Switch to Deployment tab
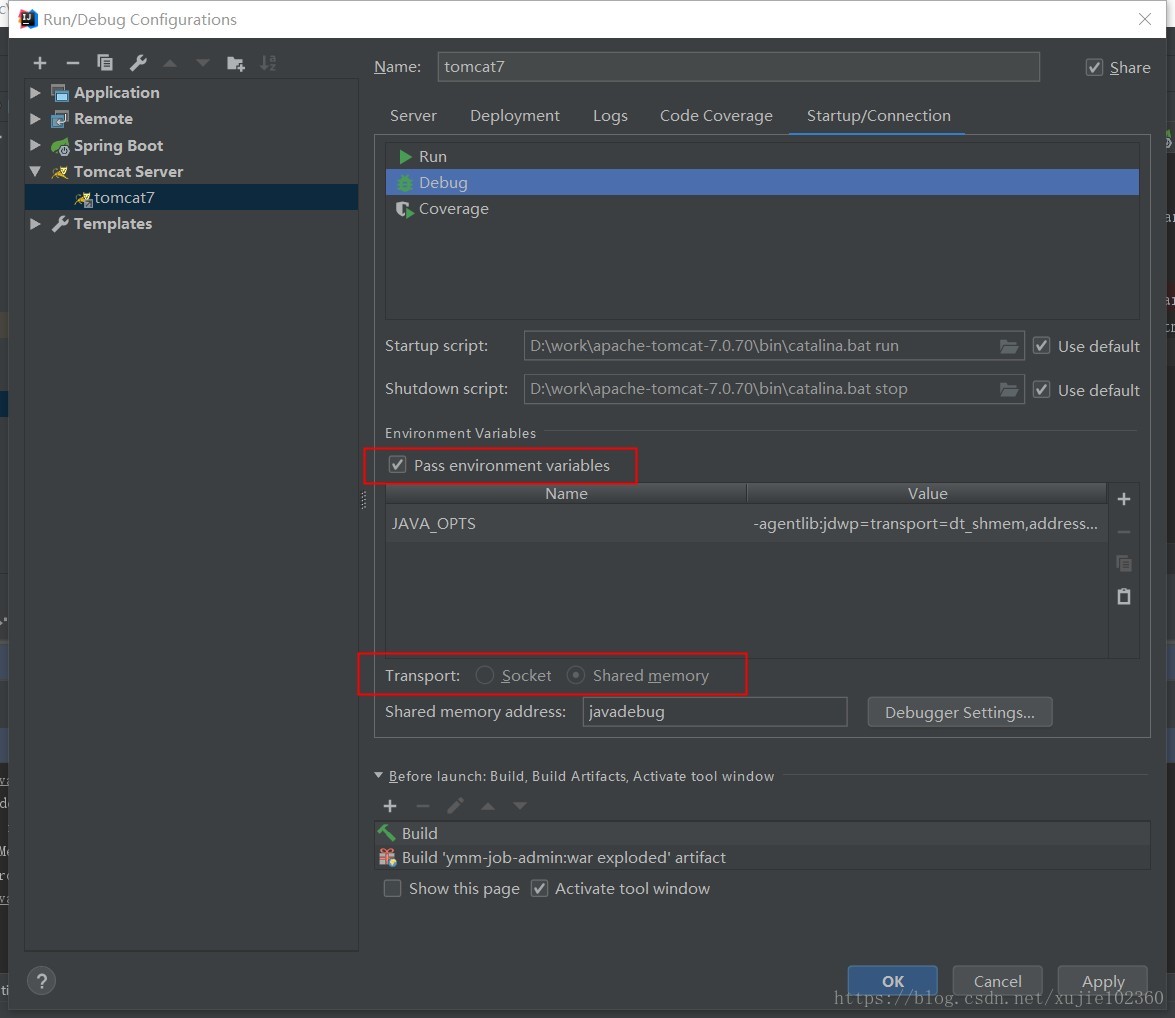The height and width of the screenshot is (1018, 1175). click(x=515, y=115)
